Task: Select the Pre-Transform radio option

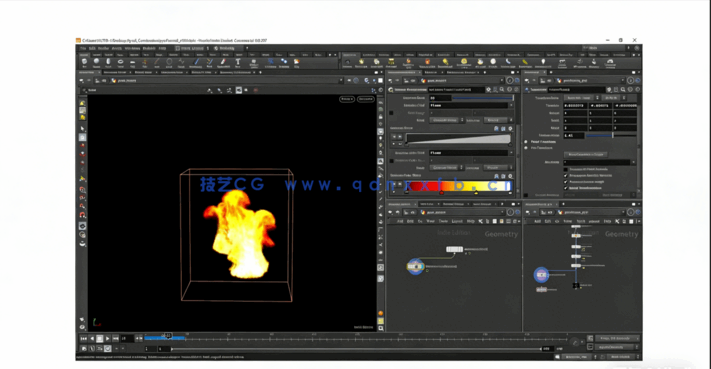Action: click(x=526, y=148)
